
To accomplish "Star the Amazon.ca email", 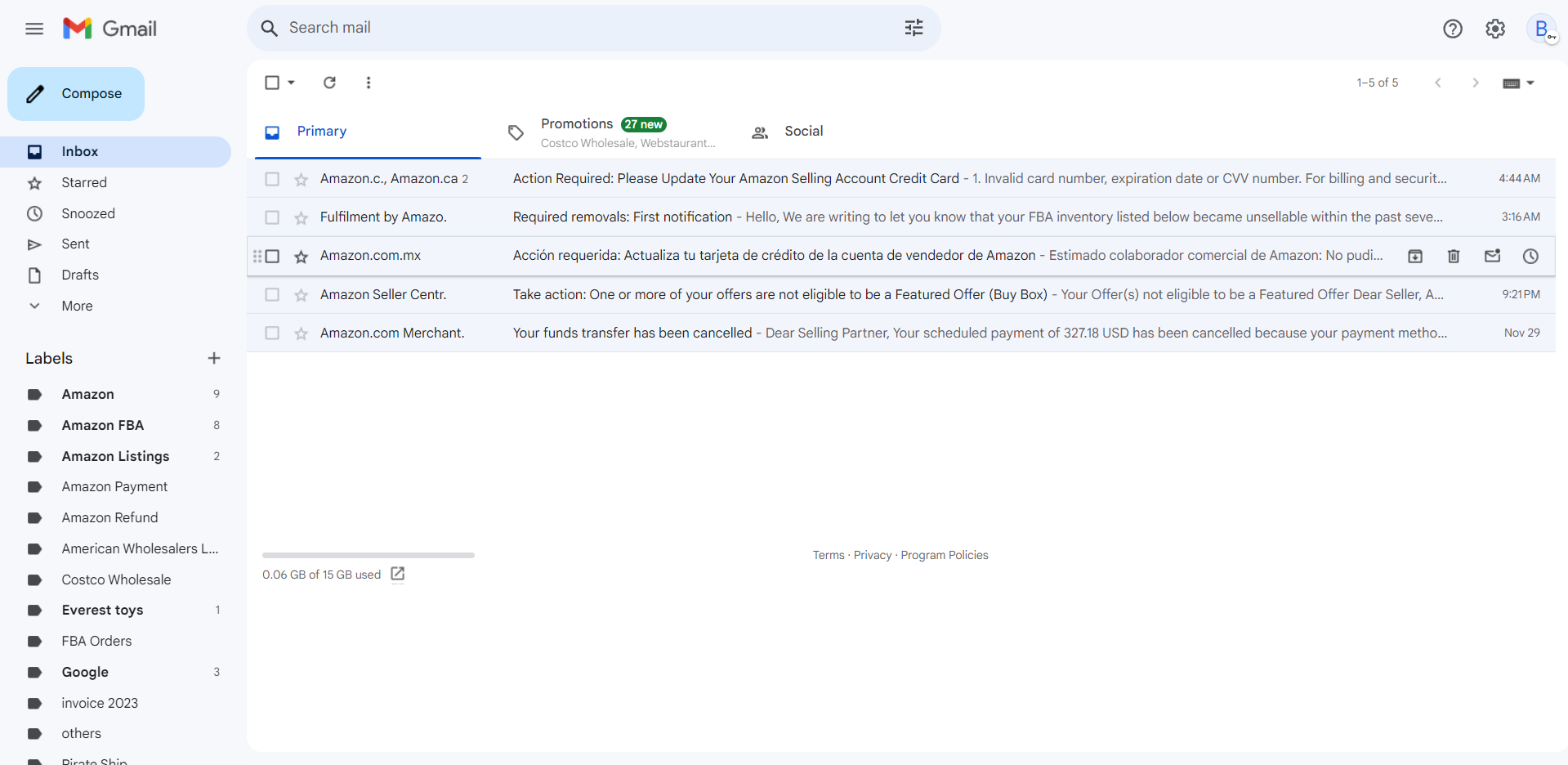I will tap(302, 179).
